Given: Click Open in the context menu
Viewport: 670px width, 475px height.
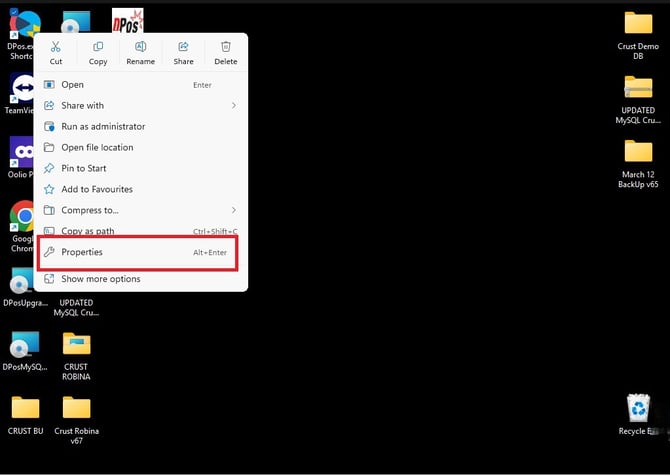Looking at the screenshot, I should pos(141,85).
